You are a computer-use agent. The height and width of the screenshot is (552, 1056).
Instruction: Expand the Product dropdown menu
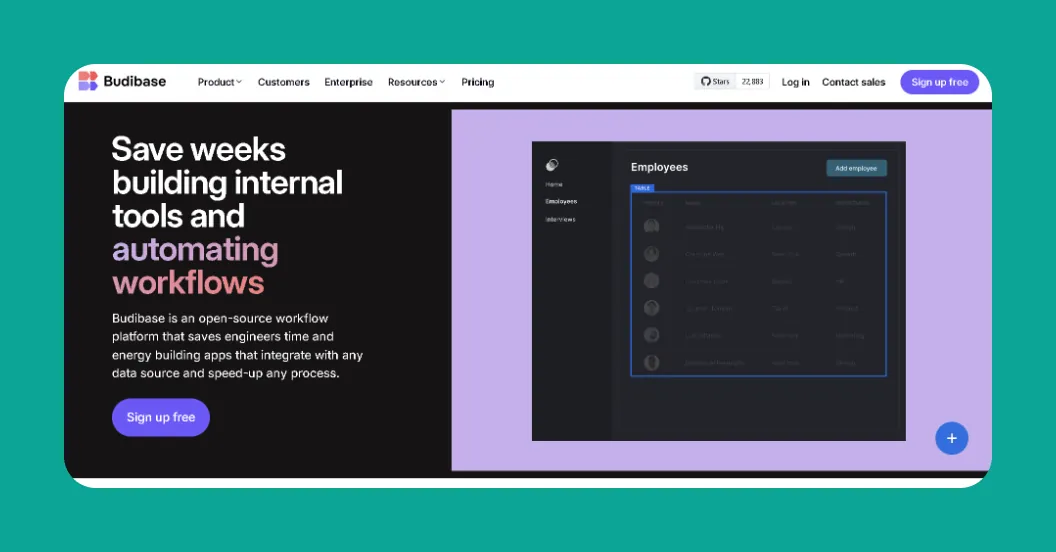219,82
